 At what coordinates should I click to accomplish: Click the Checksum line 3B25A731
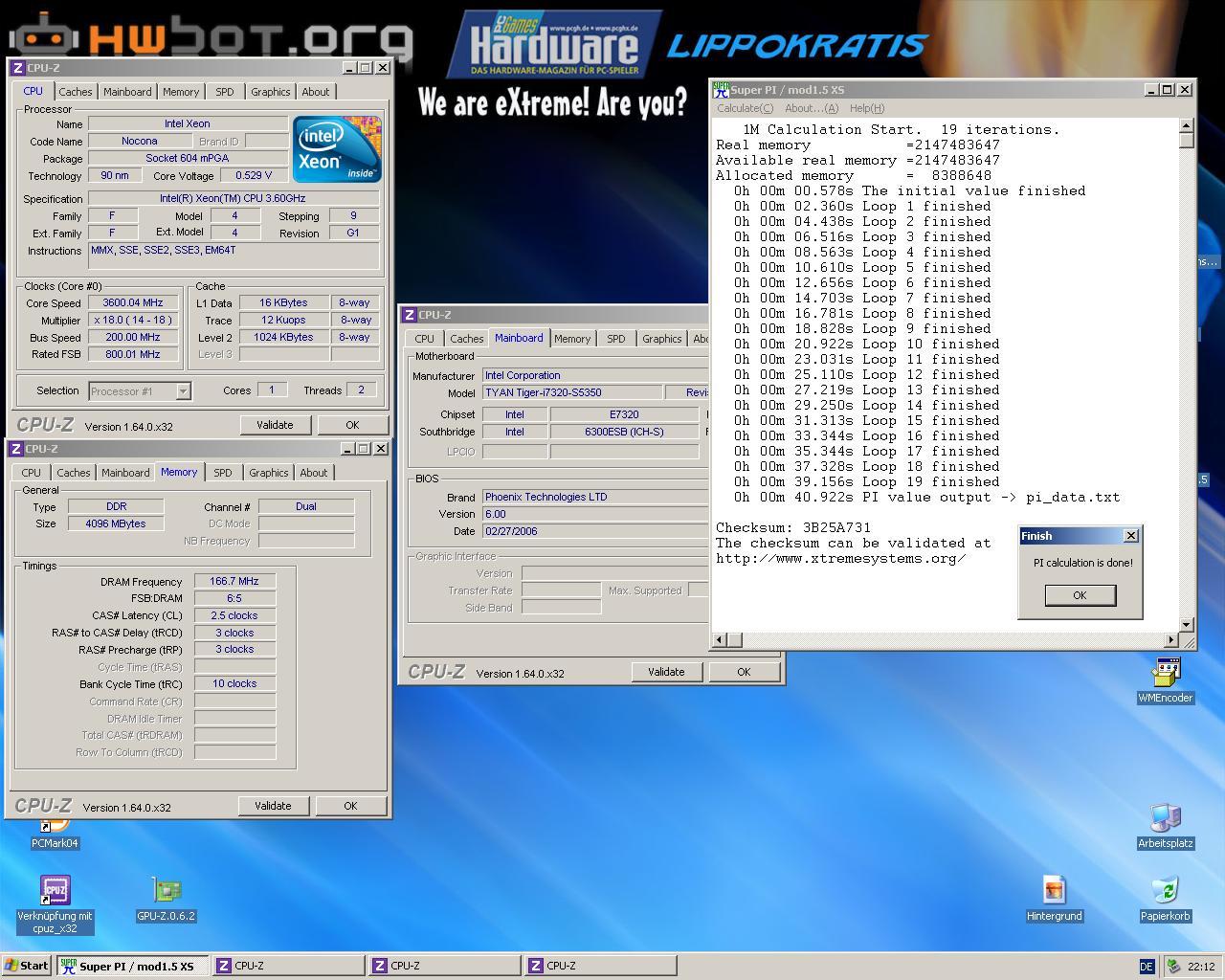click(x=793, y=527)
